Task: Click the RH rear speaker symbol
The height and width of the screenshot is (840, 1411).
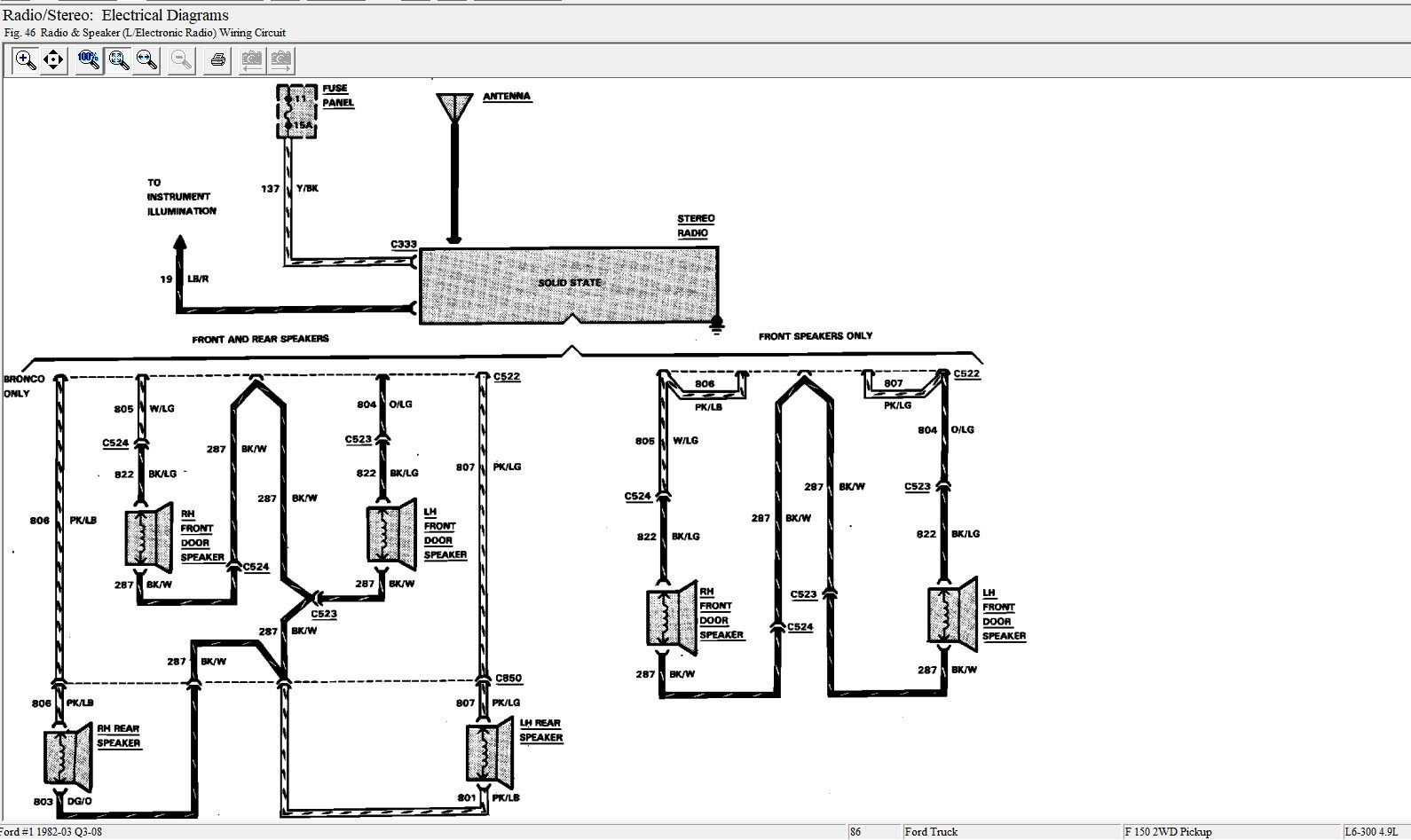Action: click(x=68, y=756)
